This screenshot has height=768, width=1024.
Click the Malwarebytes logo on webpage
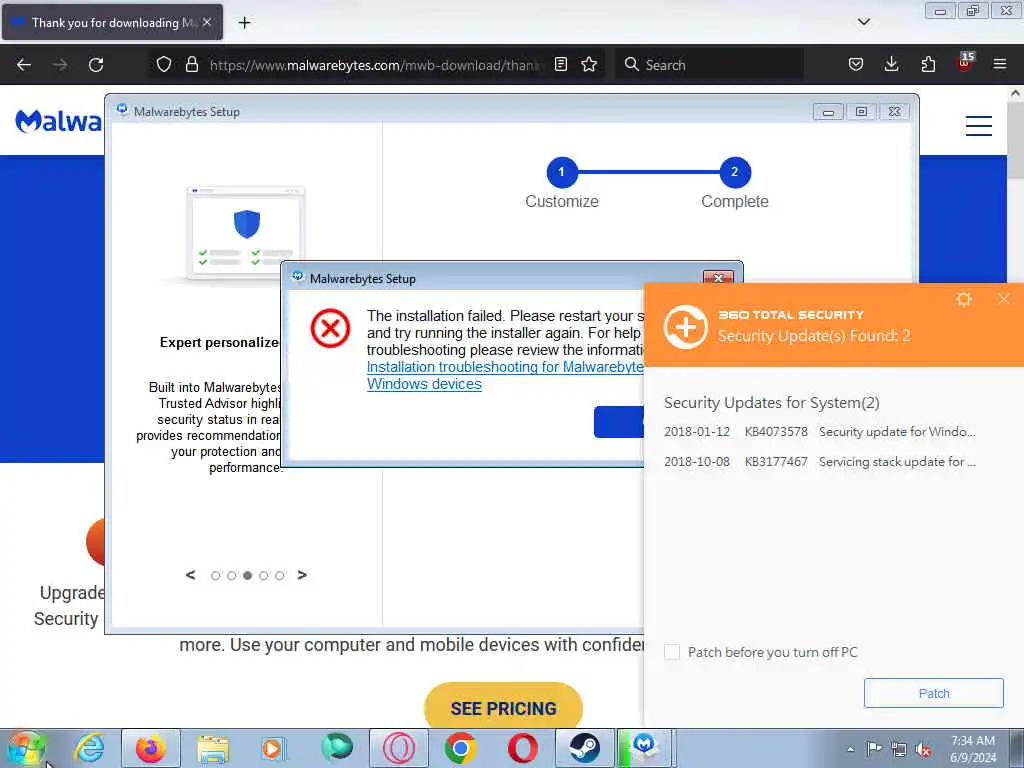[59, 121]
